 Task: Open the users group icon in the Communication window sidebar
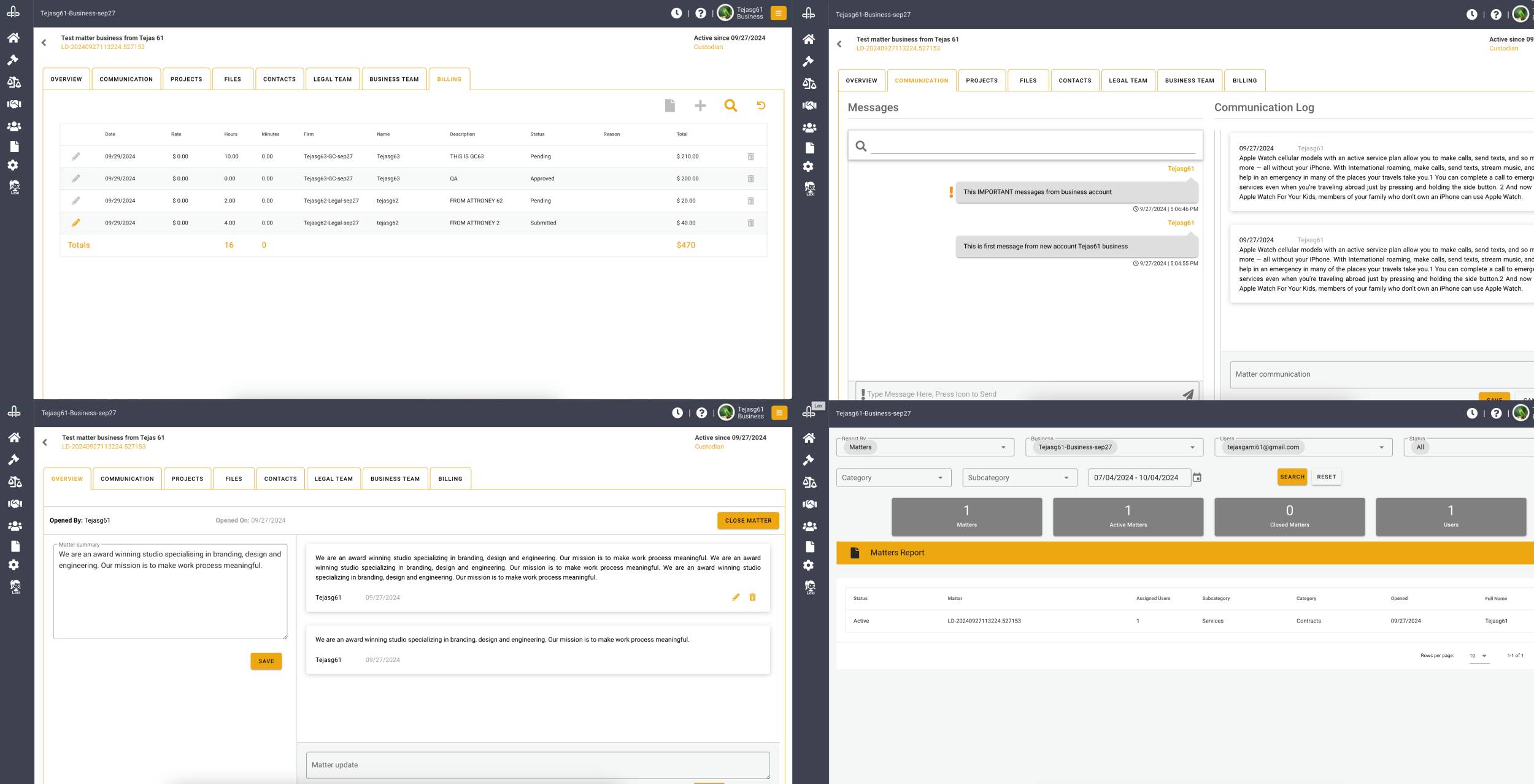click(809, 128)
